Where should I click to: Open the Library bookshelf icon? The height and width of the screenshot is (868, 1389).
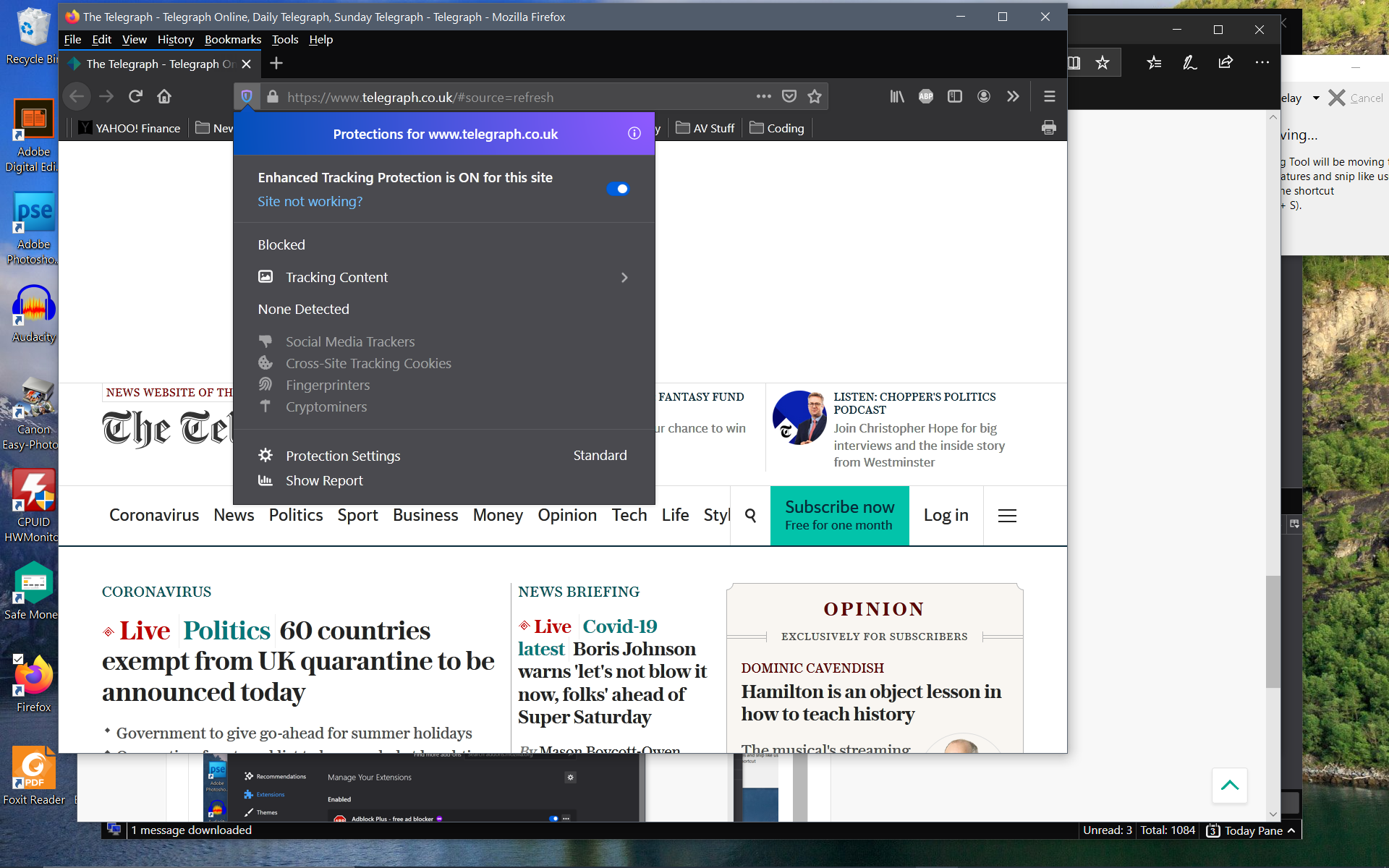pos(897,96)
